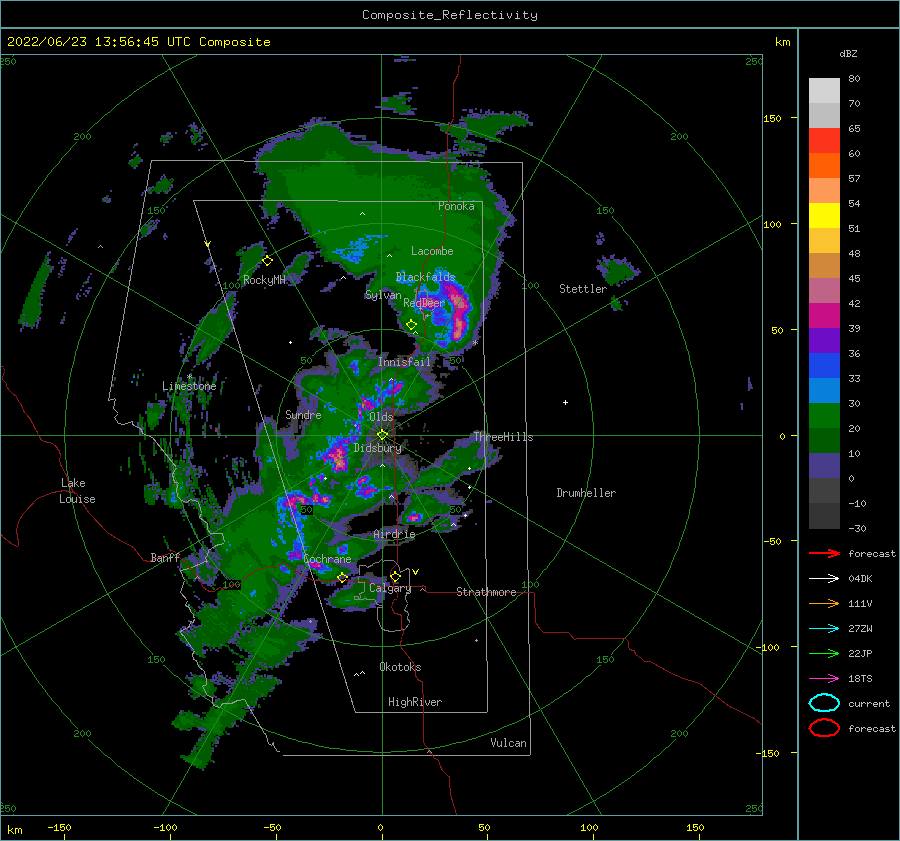Viewport: 900px width, 841px height.
Task: Click the purple 10 dBZ color swatch
Action: click(x=824, y=465)
